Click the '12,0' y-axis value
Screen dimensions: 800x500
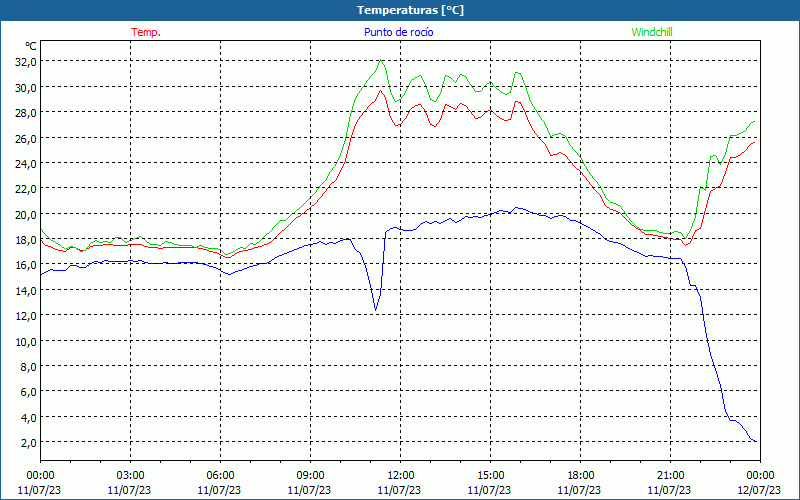26,316
